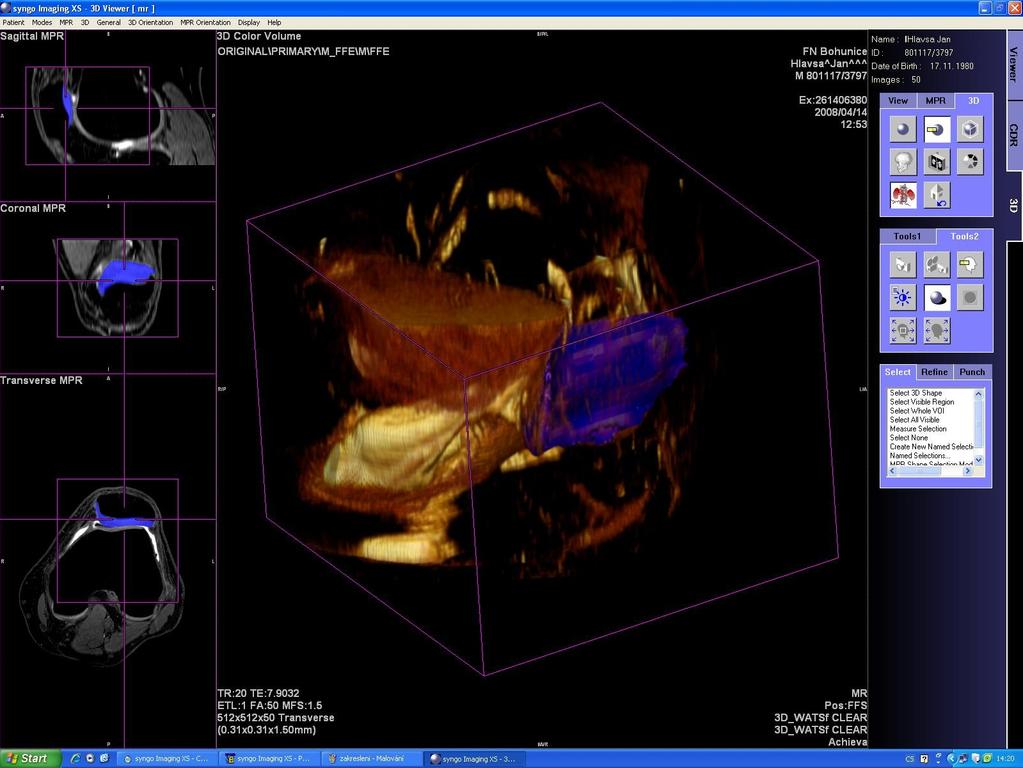
Task: Click the wireframe cube icon
Action: 970,129
